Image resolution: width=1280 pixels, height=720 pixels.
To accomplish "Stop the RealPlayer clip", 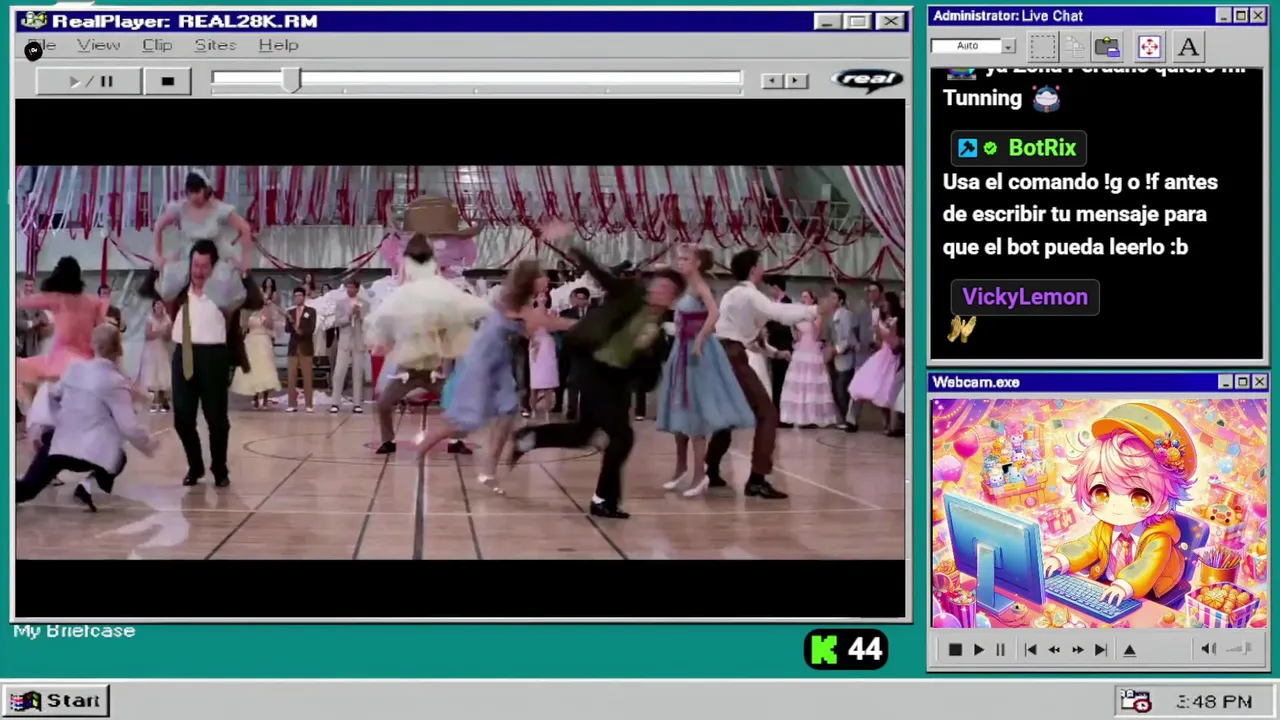I will [167, 81].
